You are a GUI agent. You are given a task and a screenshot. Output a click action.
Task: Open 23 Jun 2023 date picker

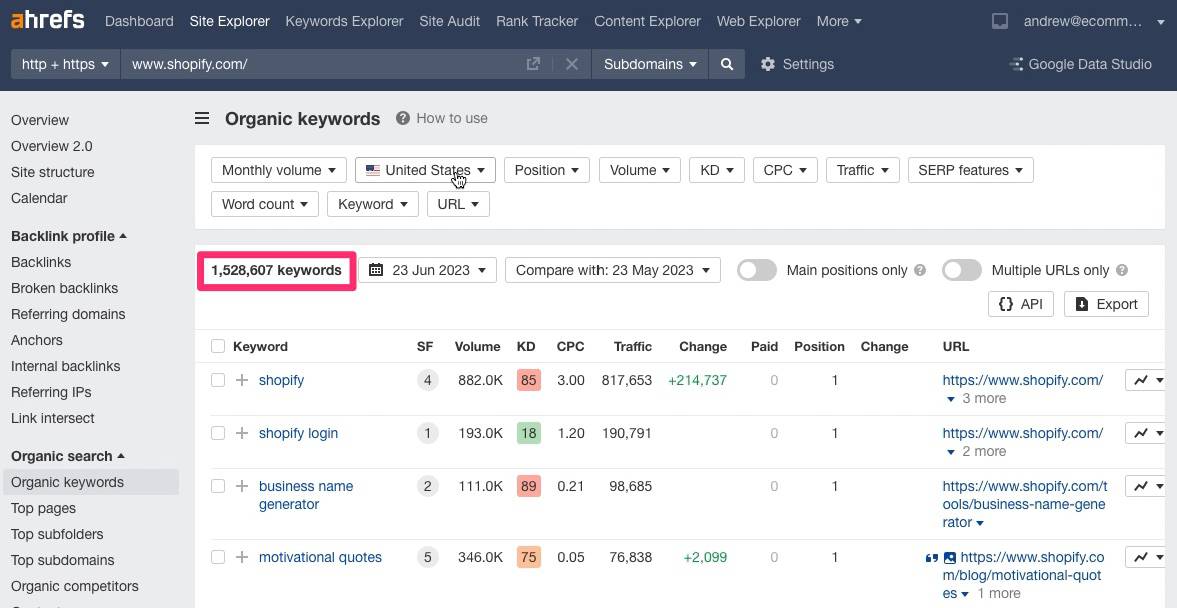(x=427, y=270)
